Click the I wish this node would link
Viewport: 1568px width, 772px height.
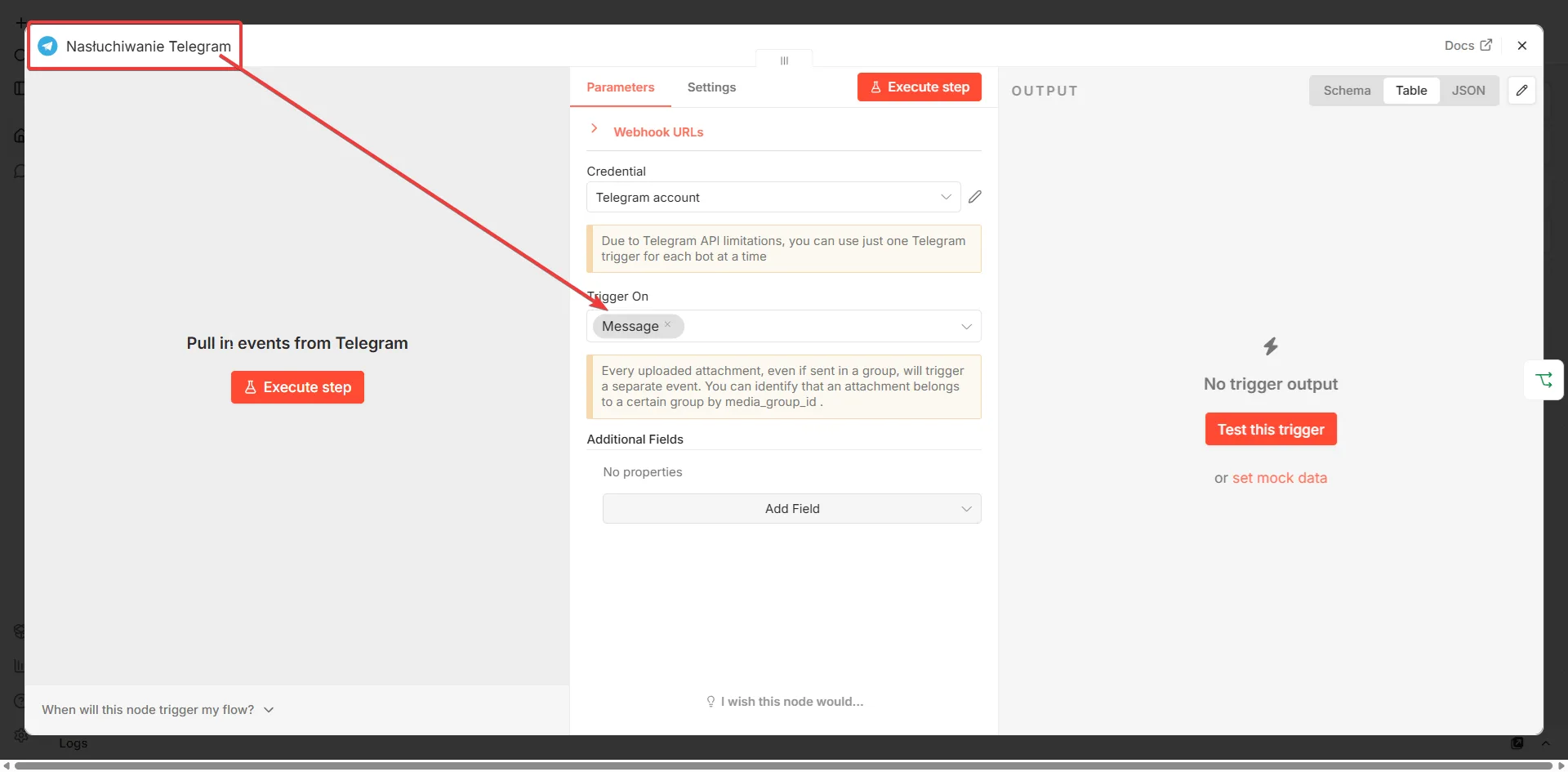(x=792, y=702)
